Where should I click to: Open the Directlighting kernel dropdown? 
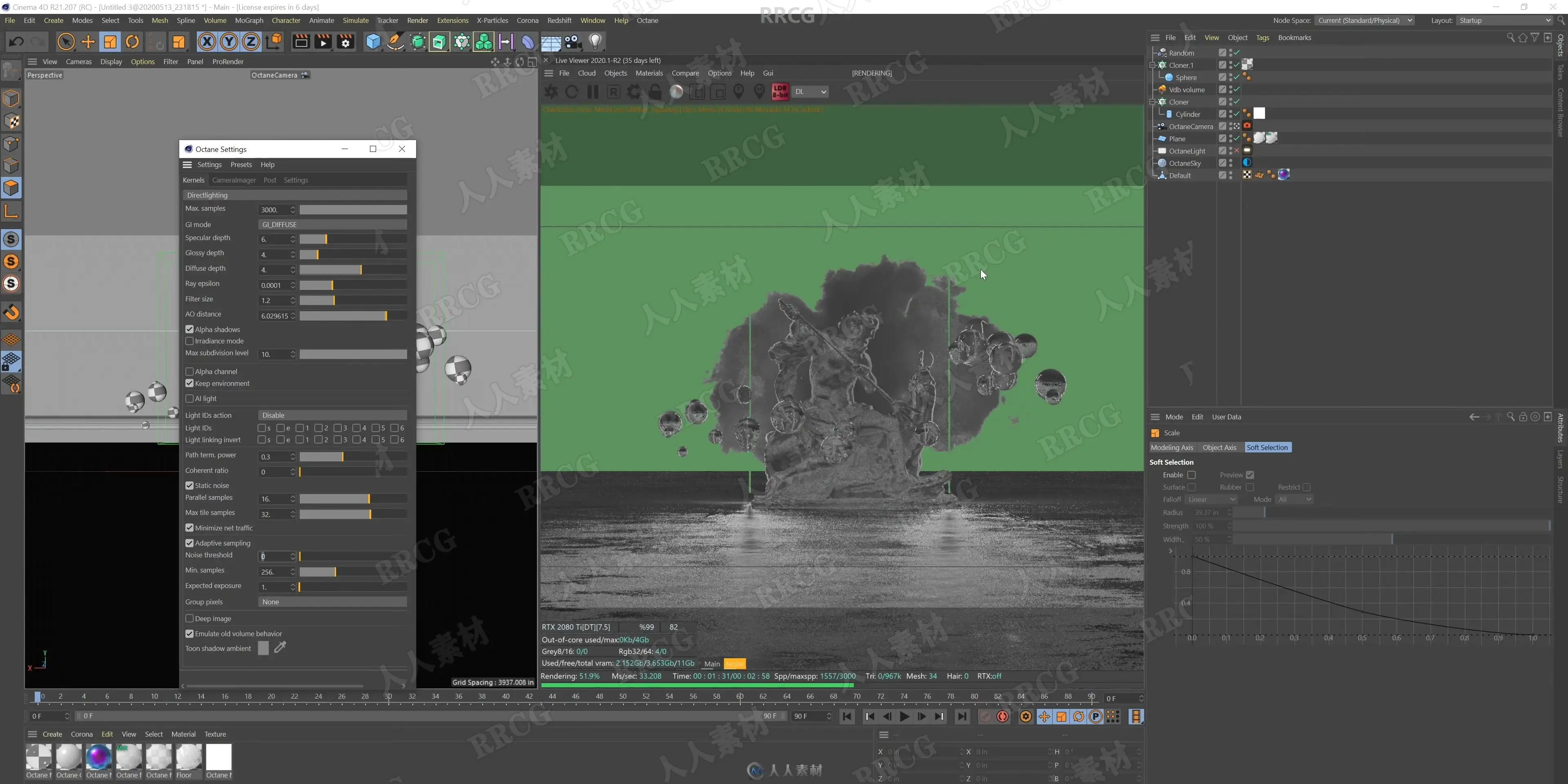point(295,196)
